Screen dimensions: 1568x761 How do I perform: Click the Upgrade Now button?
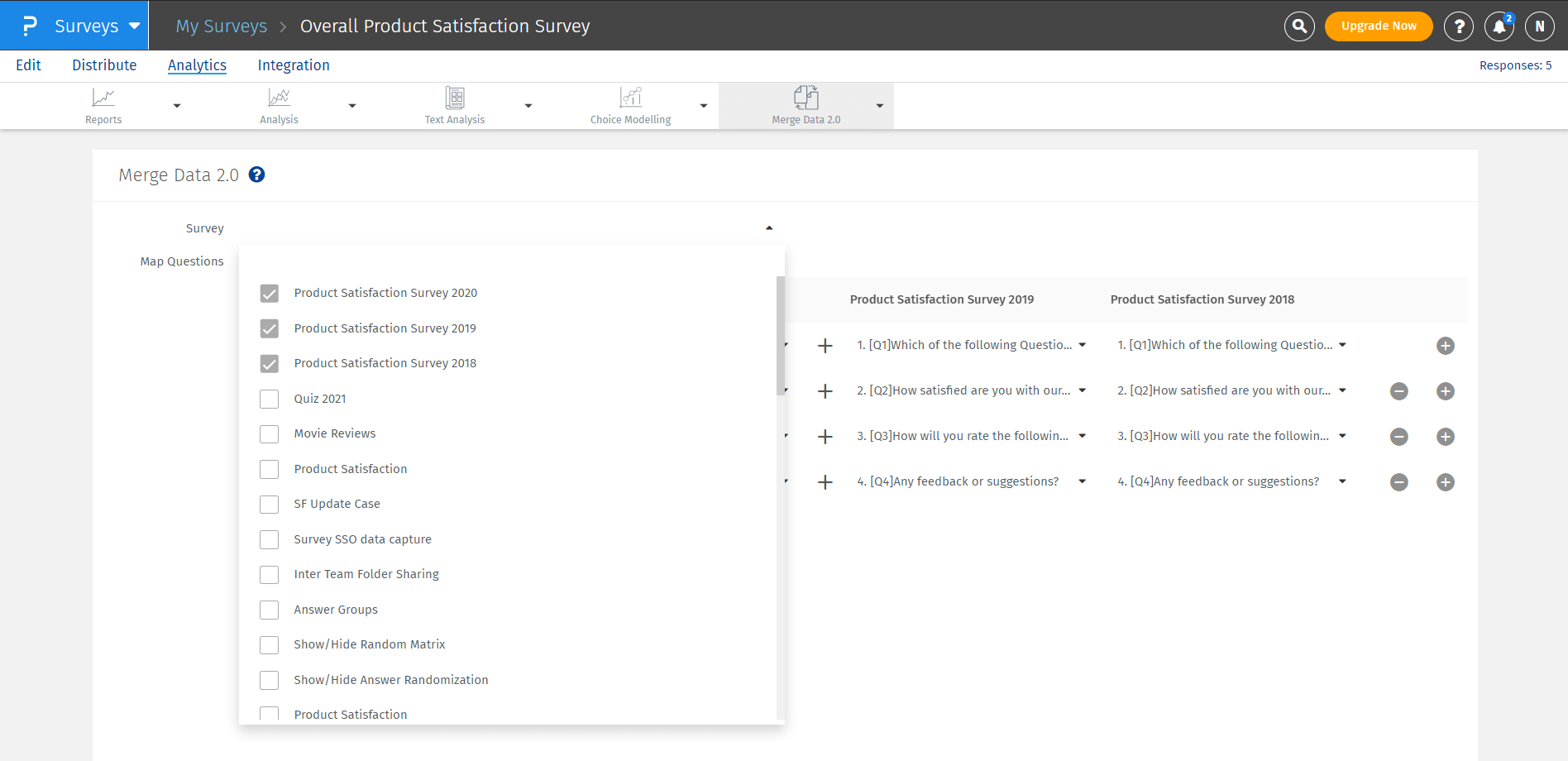click(1378, 26)
